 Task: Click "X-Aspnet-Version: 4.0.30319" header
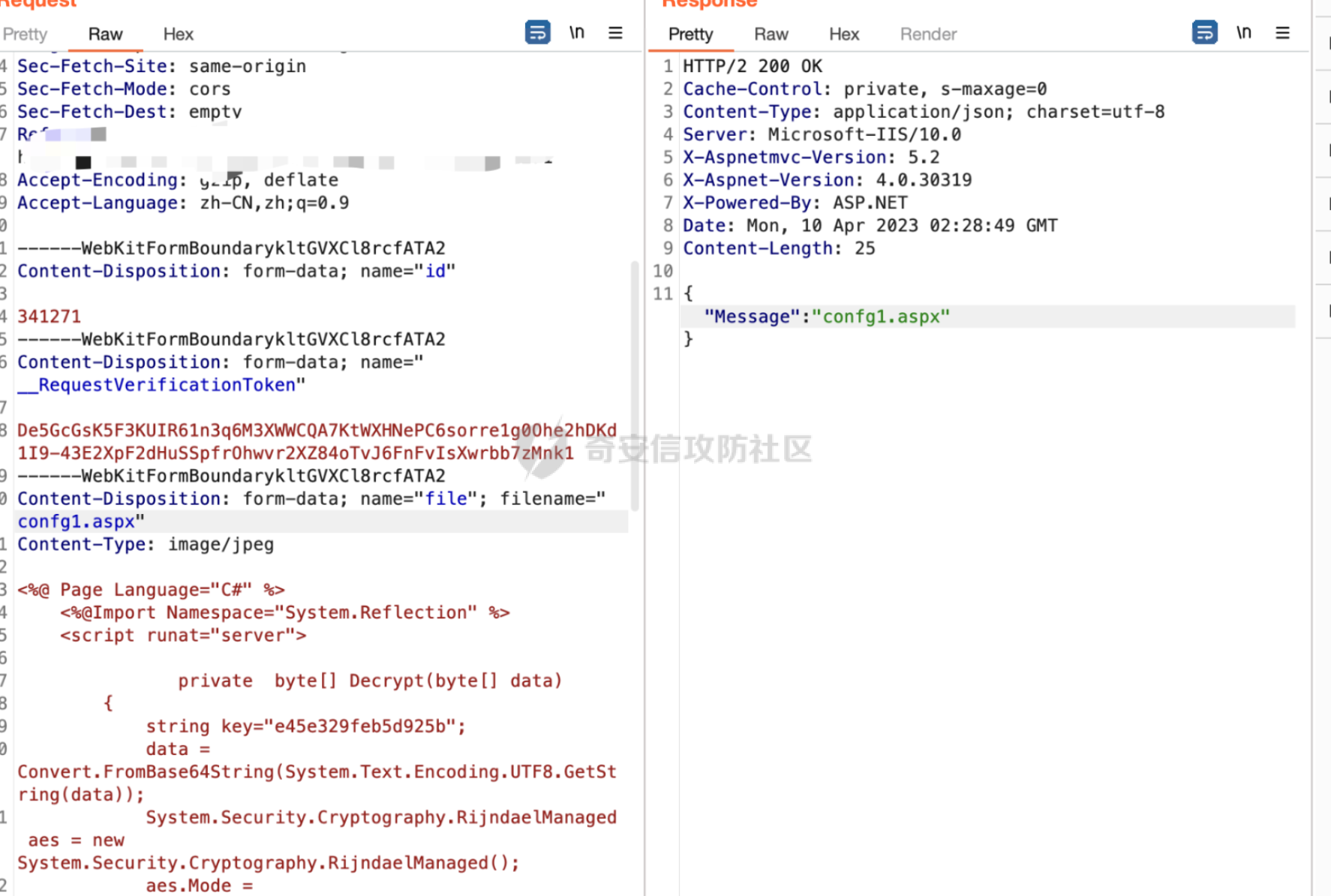(x=827, y=180)
